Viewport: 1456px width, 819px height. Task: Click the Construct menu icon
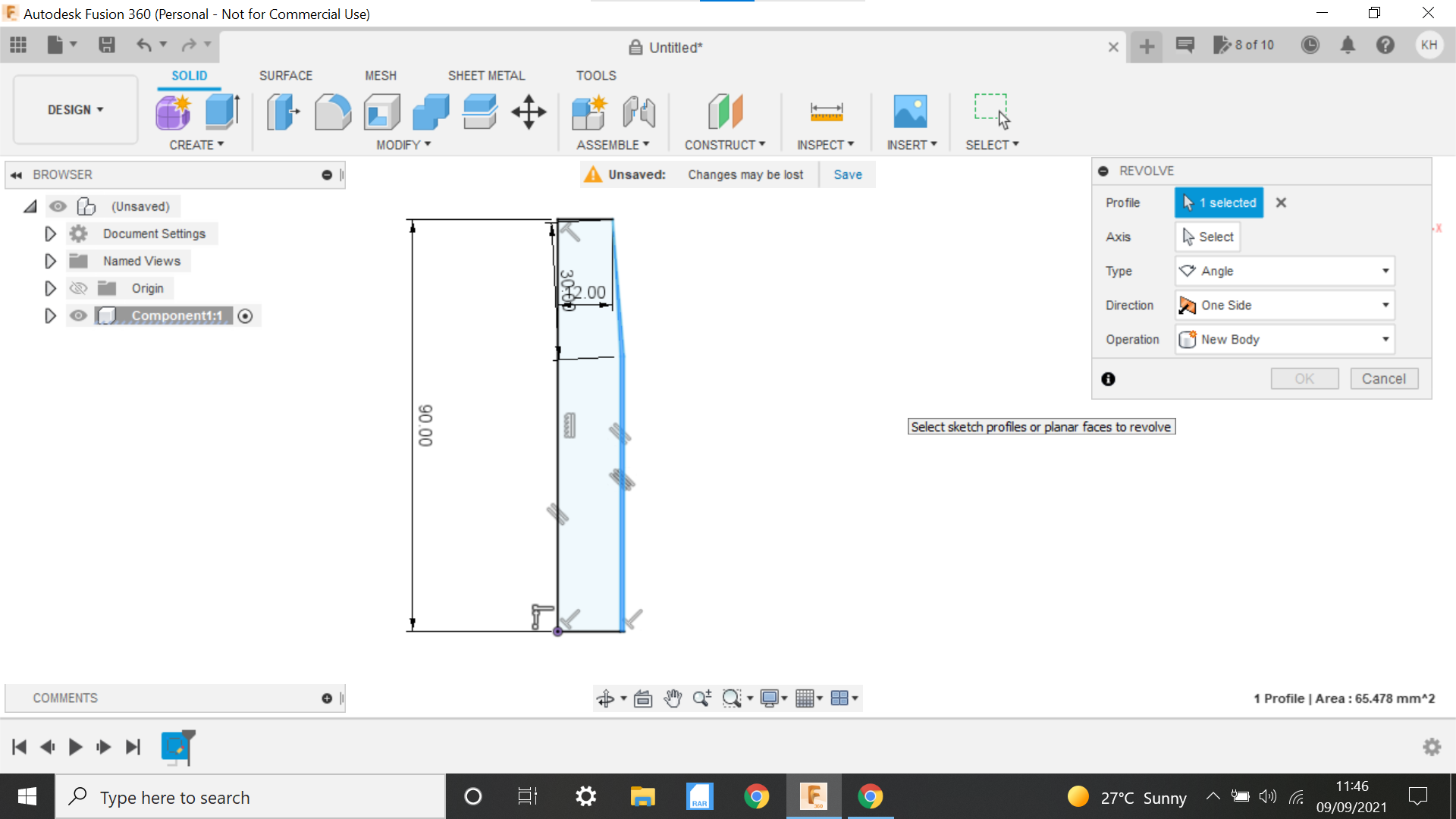click(x=724, y=111)
